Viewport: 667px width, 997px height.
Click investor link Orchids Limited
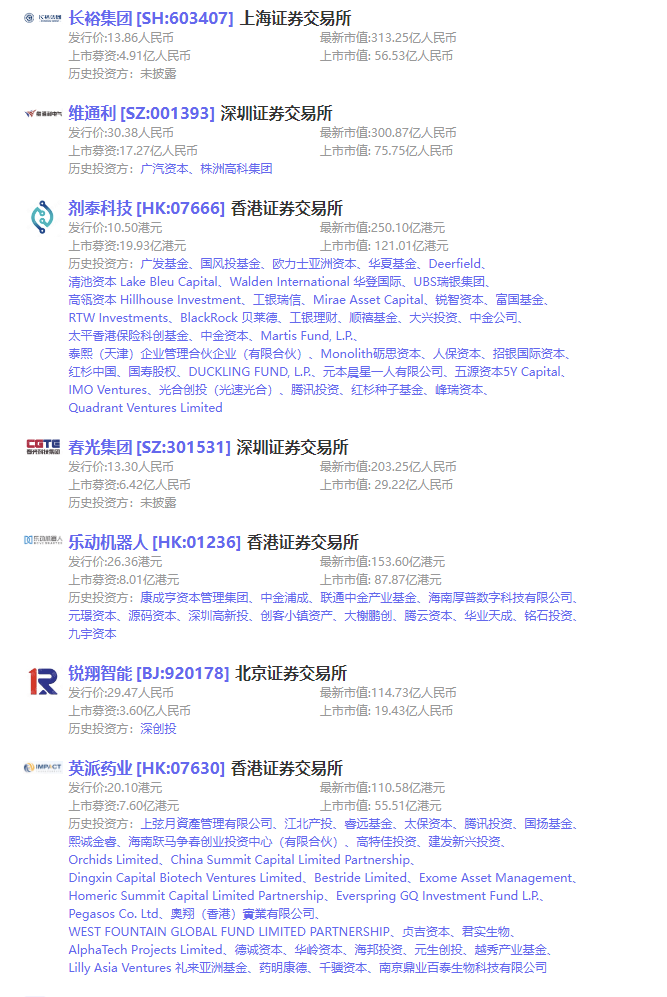[x=113, y=860]
